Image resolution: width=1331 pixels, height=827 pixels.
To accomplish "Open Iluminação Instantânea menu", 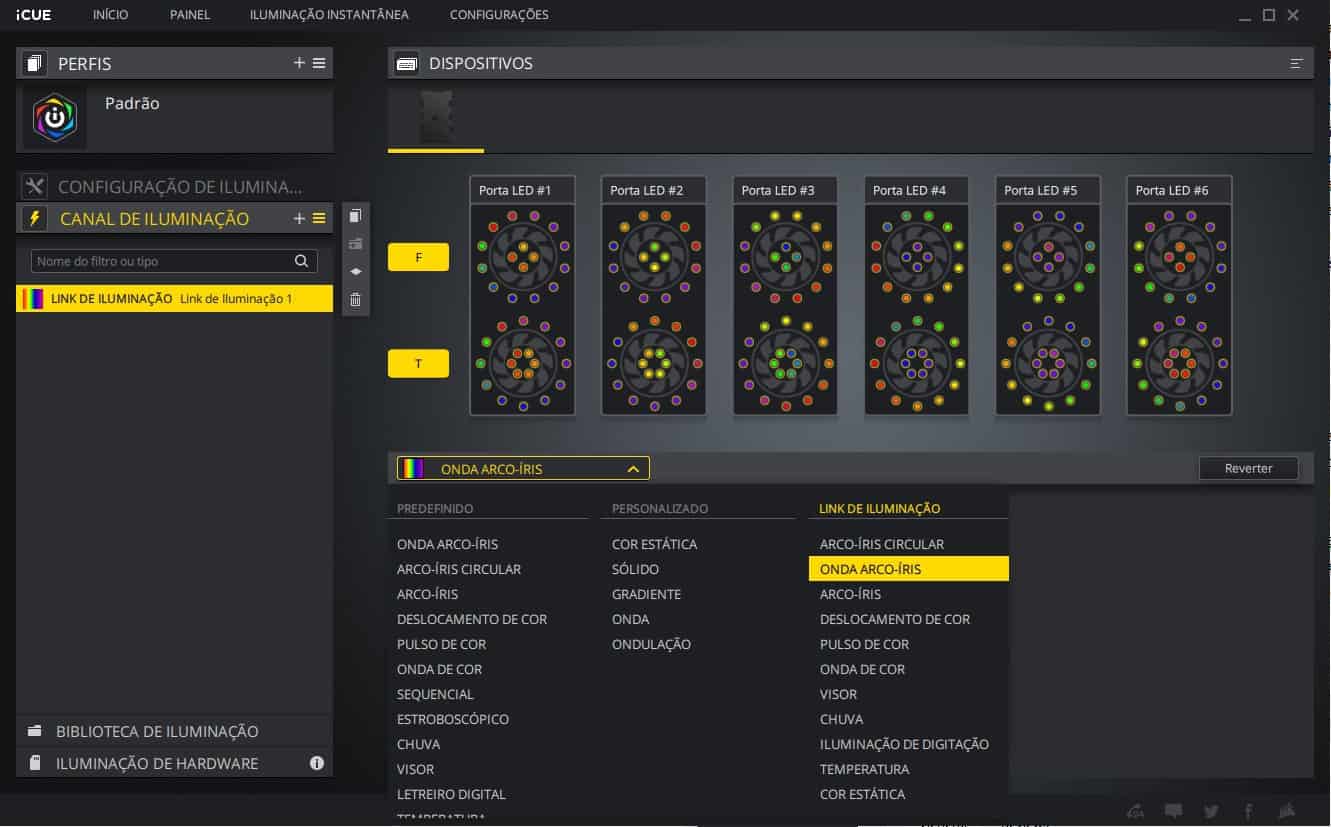I will [x=329, y=15].
